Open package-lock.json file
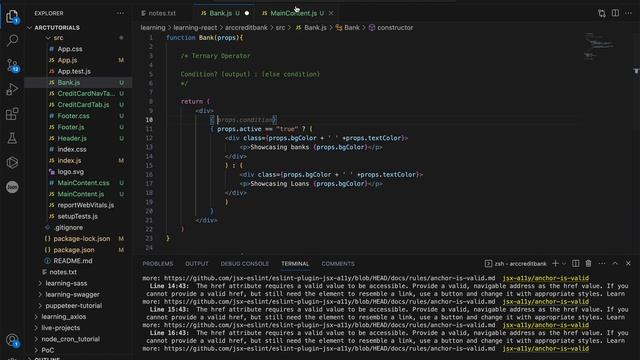Viewport: 640px width, 360px height. (x=82, y=239)
